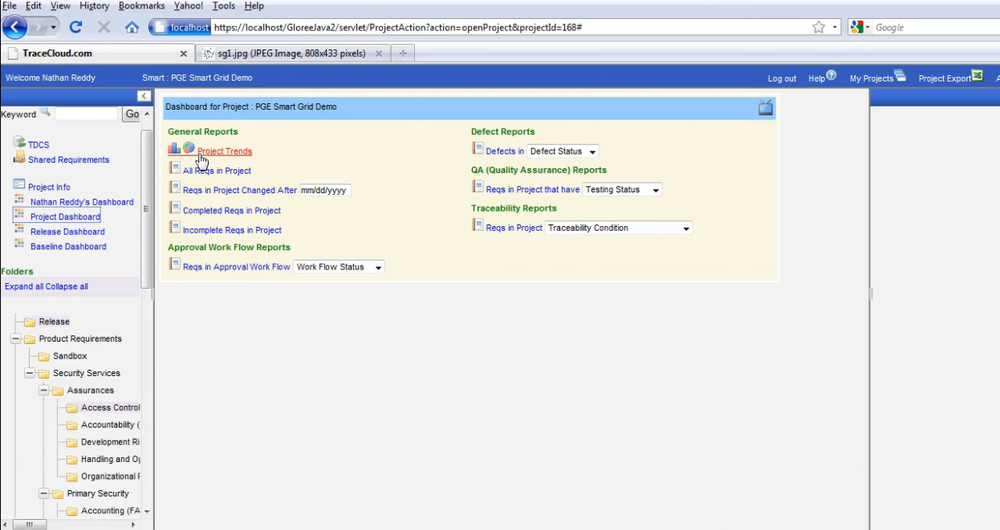
Task: Click the bar chart icon for Project Trends
Action: [174, 148]
